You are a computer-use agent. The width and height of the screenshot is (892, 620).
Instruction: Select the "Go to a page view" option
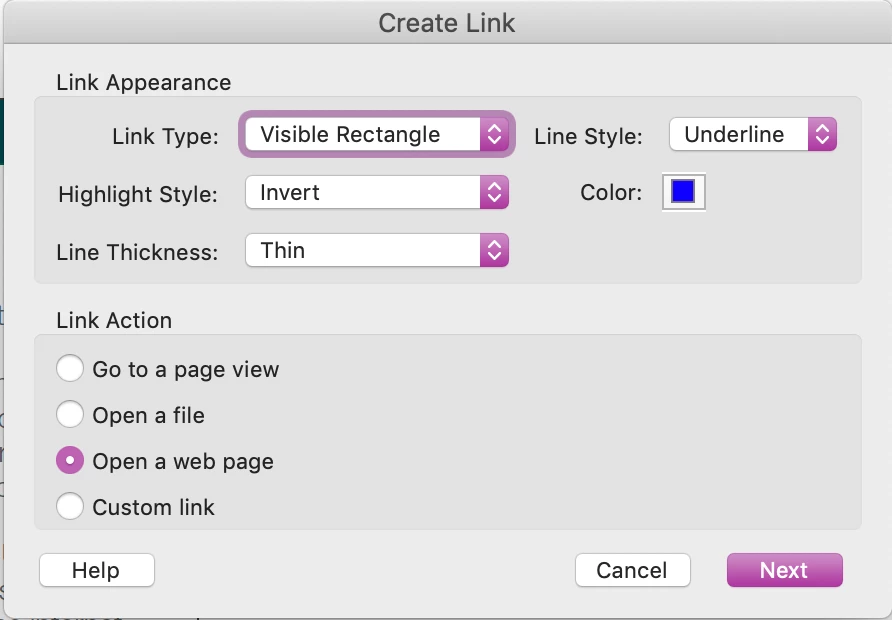70,369
